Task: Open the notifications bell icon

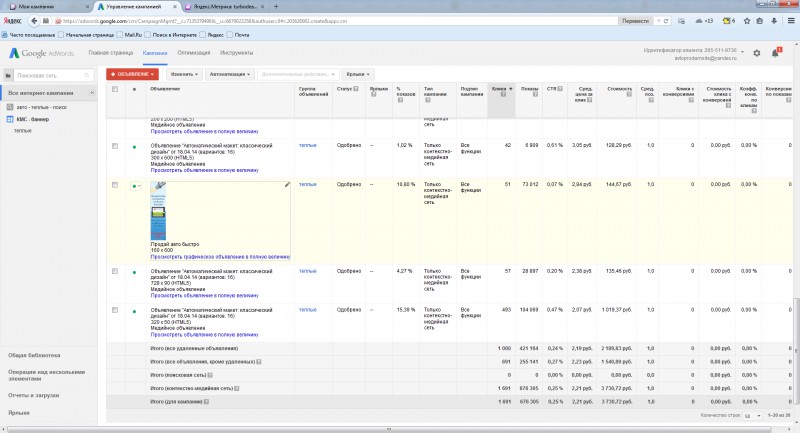Action: [775, 52]
